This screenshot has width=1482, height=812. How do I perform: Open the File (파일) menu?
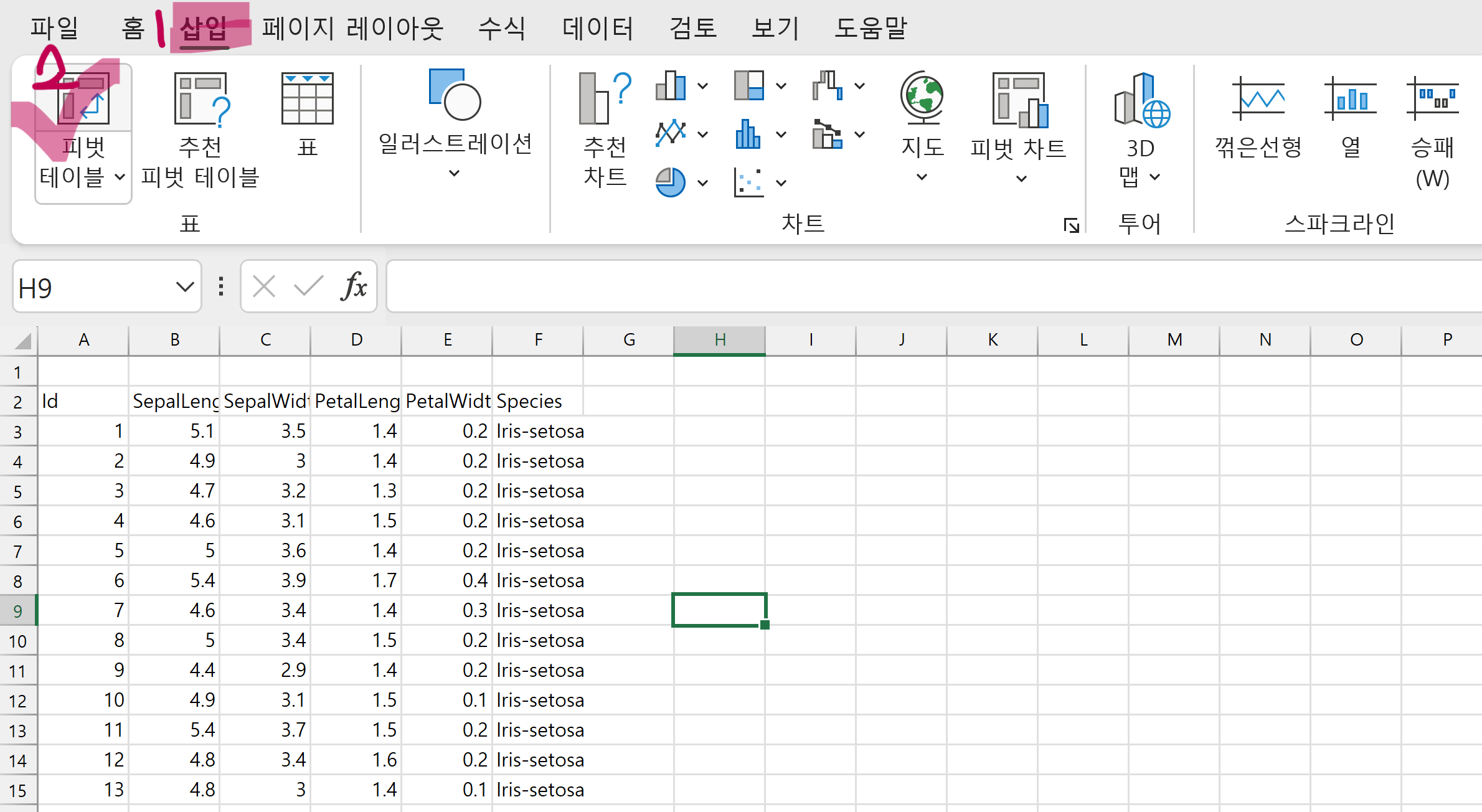[54, 28]
